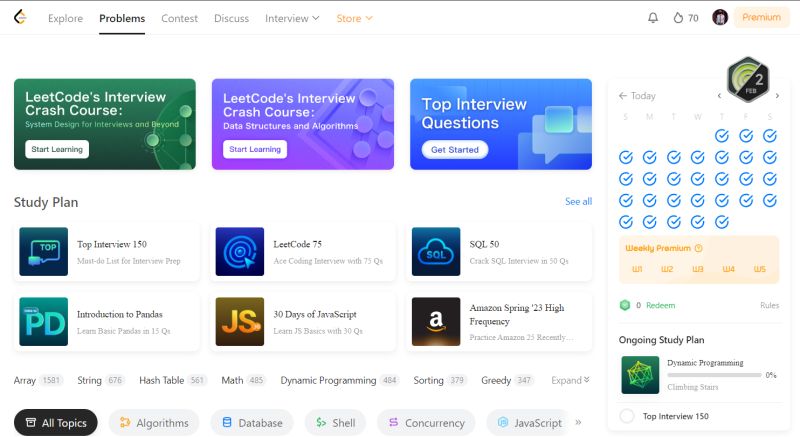
Task: Open the Amazon study plan icon
Action: pyautogui.click(x=436, y=322)
